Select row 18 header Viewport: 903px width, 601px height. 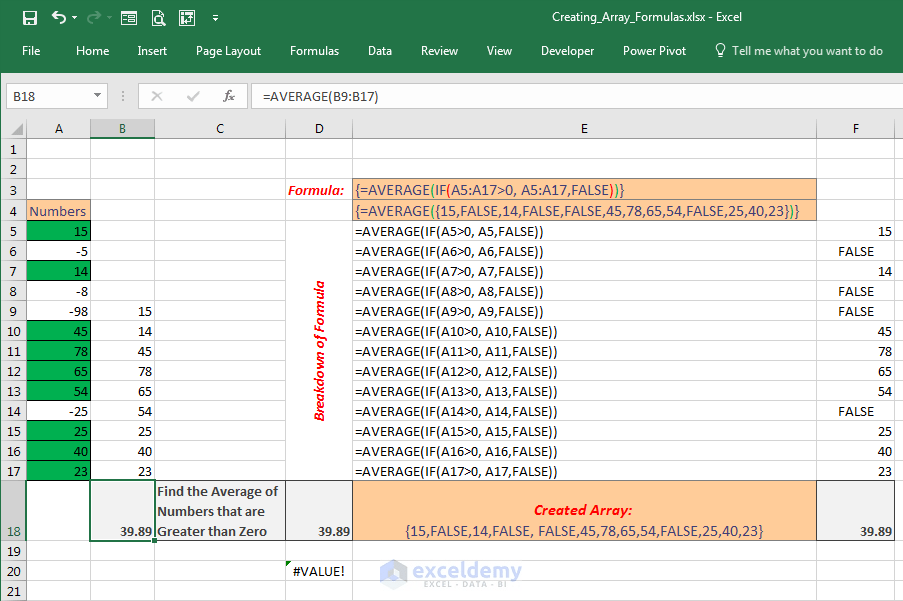pos(12,511)
